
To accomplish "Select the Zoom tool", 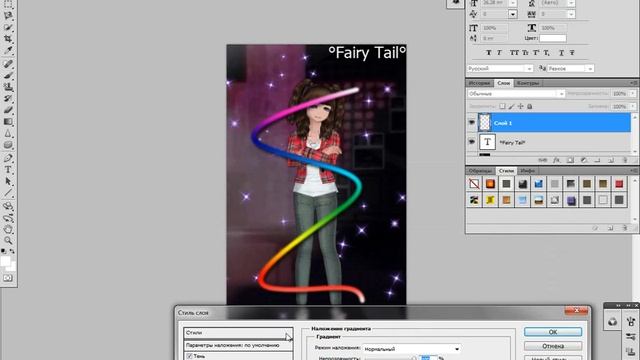I will click(x=8, y=241).
